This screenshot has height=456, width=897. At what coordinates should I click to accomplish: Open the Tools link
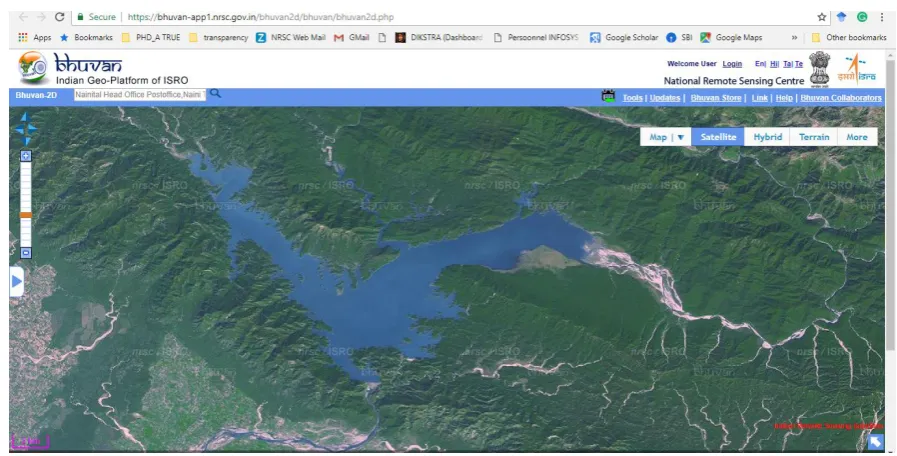tap(632, 98)
